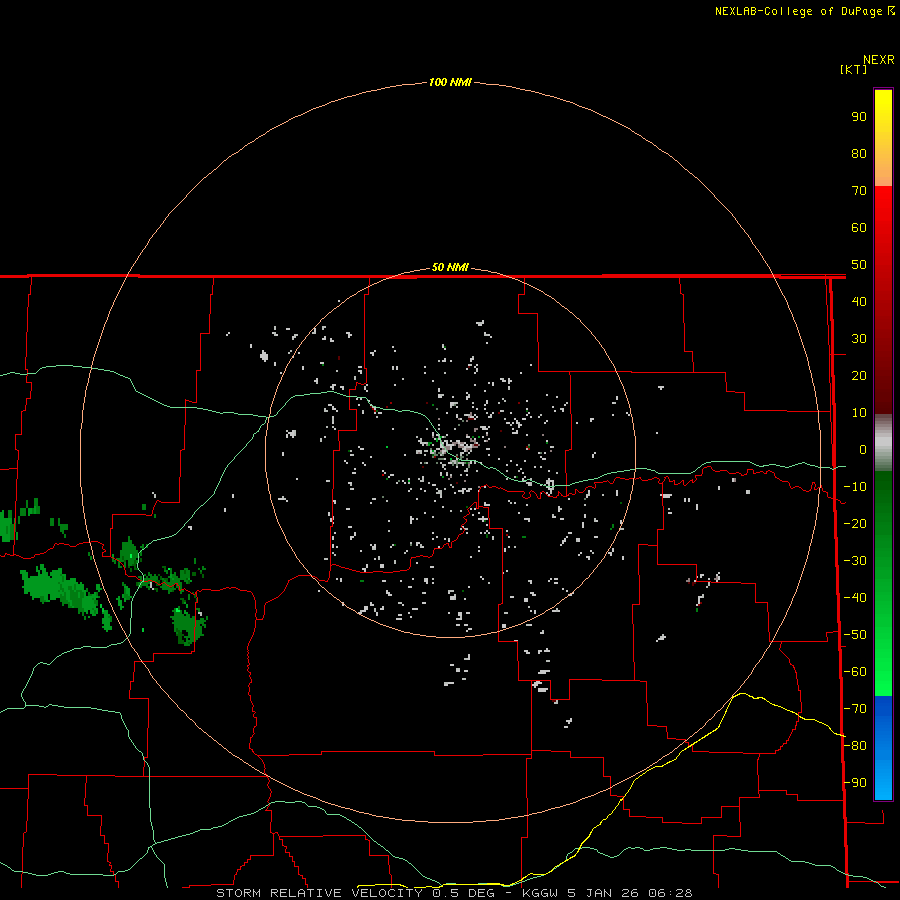Click the -50 value on velocity scale
The height and width of the screenshot is (900, 900).
click(x=855, y=635)
